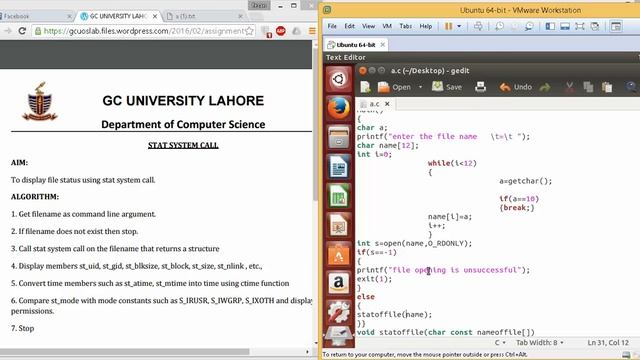Expand the gedit Open recent files arrow
The width and height of the screenshot is (640, 360).
click(x=420, y=87)
